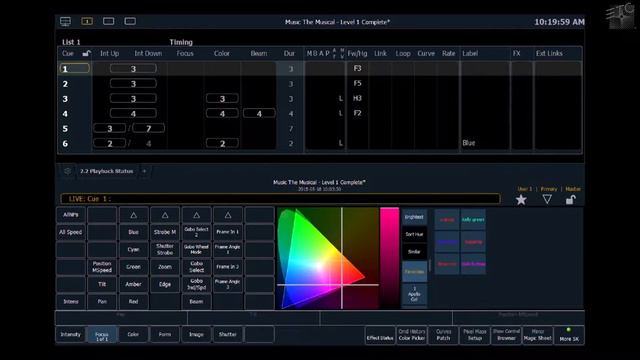640x360 pixels.
Task: Click the Frame In 1 button
Action: (228, 232)
